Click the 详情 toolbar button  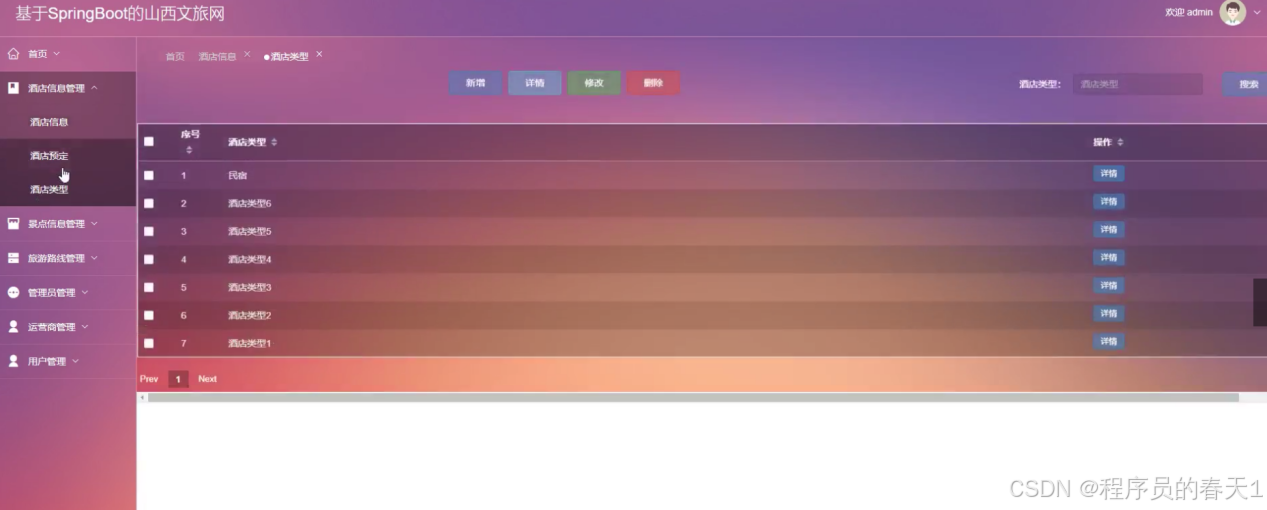point(535,83)
